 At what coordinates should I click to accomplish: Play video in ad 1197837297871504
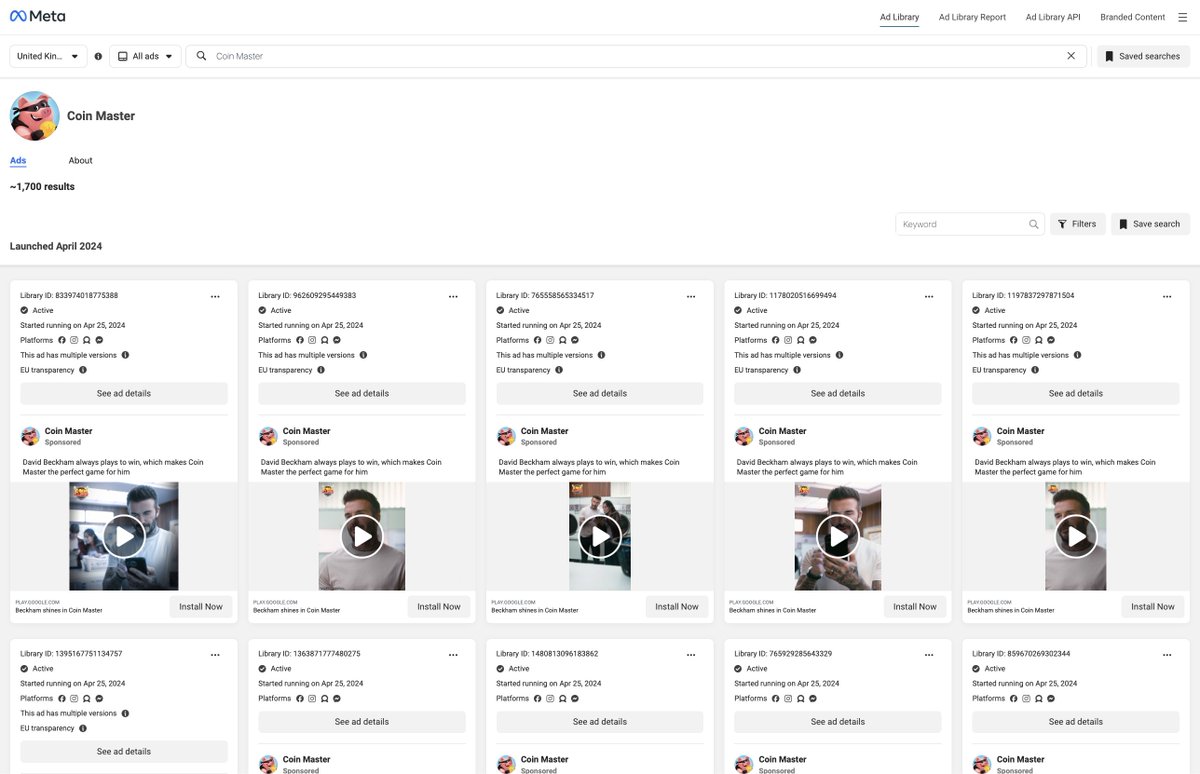1076,537
